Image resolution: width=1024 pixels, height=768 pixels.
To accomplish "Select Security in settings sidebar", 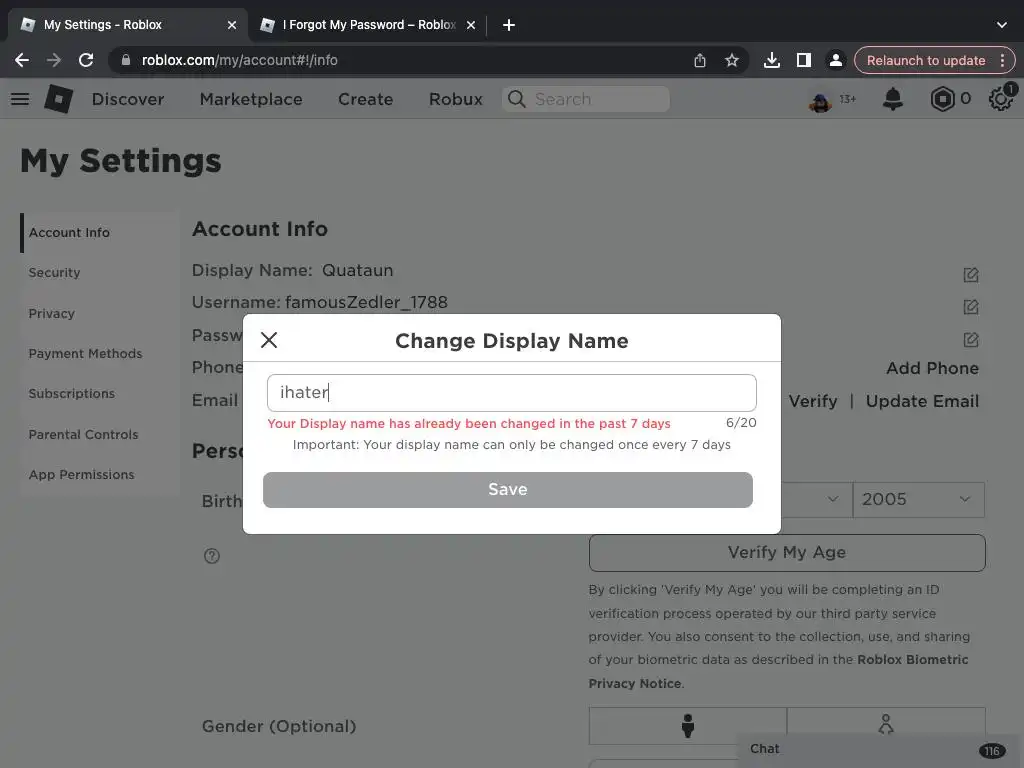I will click(54, 273).
